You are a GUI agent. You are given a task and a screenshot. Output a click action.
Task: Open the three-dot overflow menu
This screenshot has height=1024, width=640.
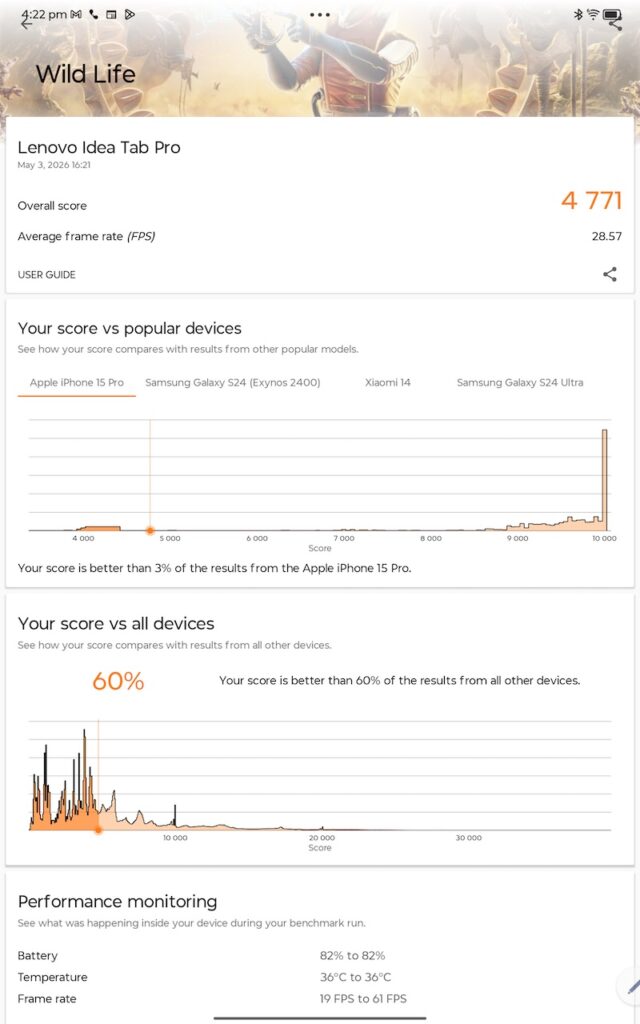pos(319,14)
